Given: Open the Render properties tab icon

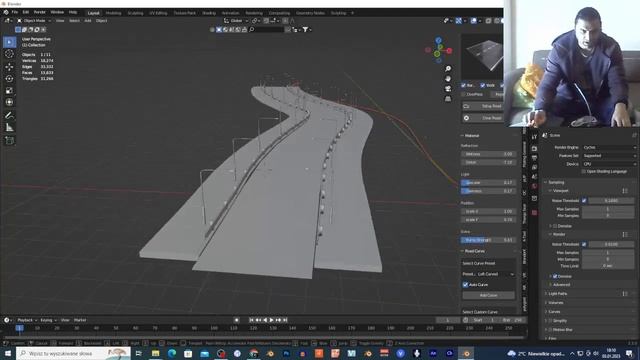Looking at the screenshot, I should (x=534, y=149).
